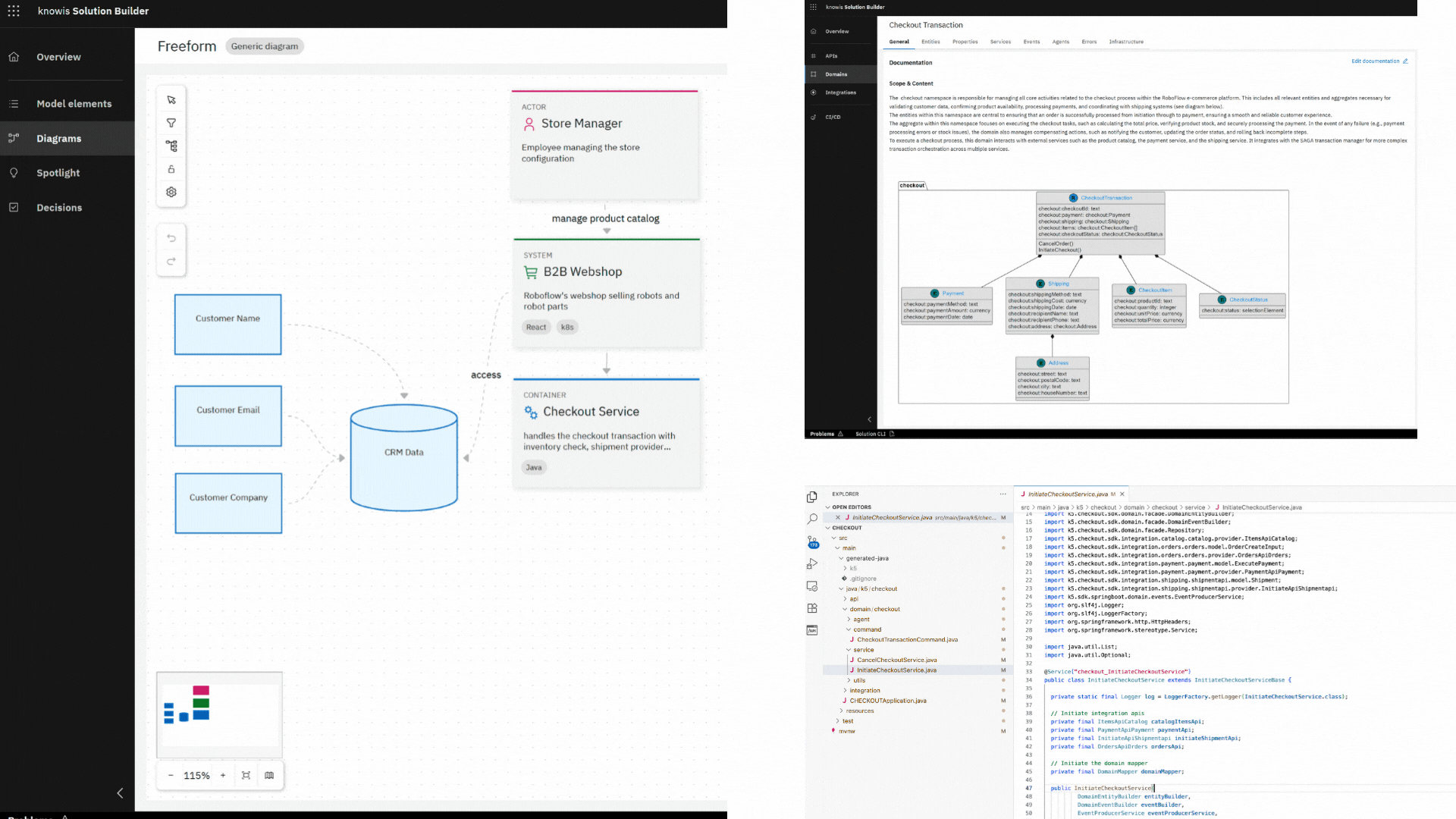This screenshot has height=819, width=1456.
Task: Click the zoom in plus button
Action: 223,775
